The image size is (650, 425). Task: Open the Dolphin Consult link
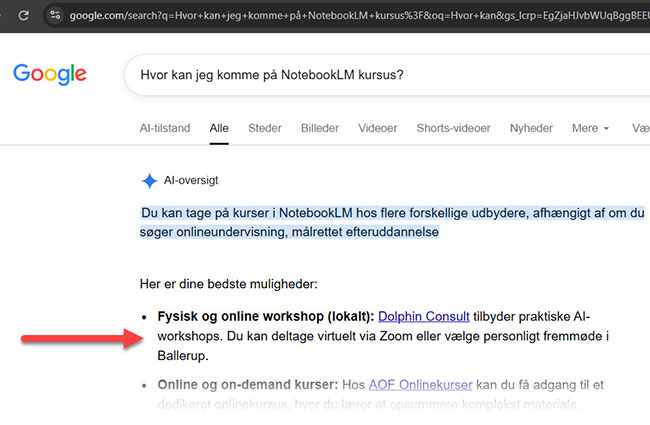point(424,316)
